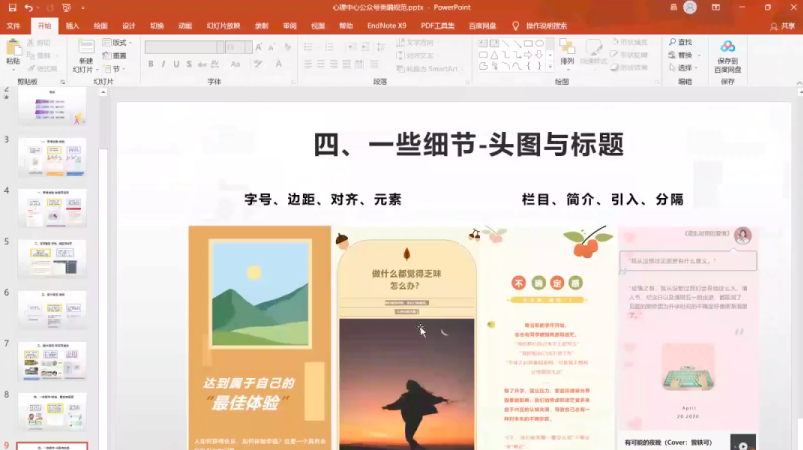This screenshot has width=803, height=450.
Task: Open the quick access toolbar customize arrow
Action: point(82,8)
